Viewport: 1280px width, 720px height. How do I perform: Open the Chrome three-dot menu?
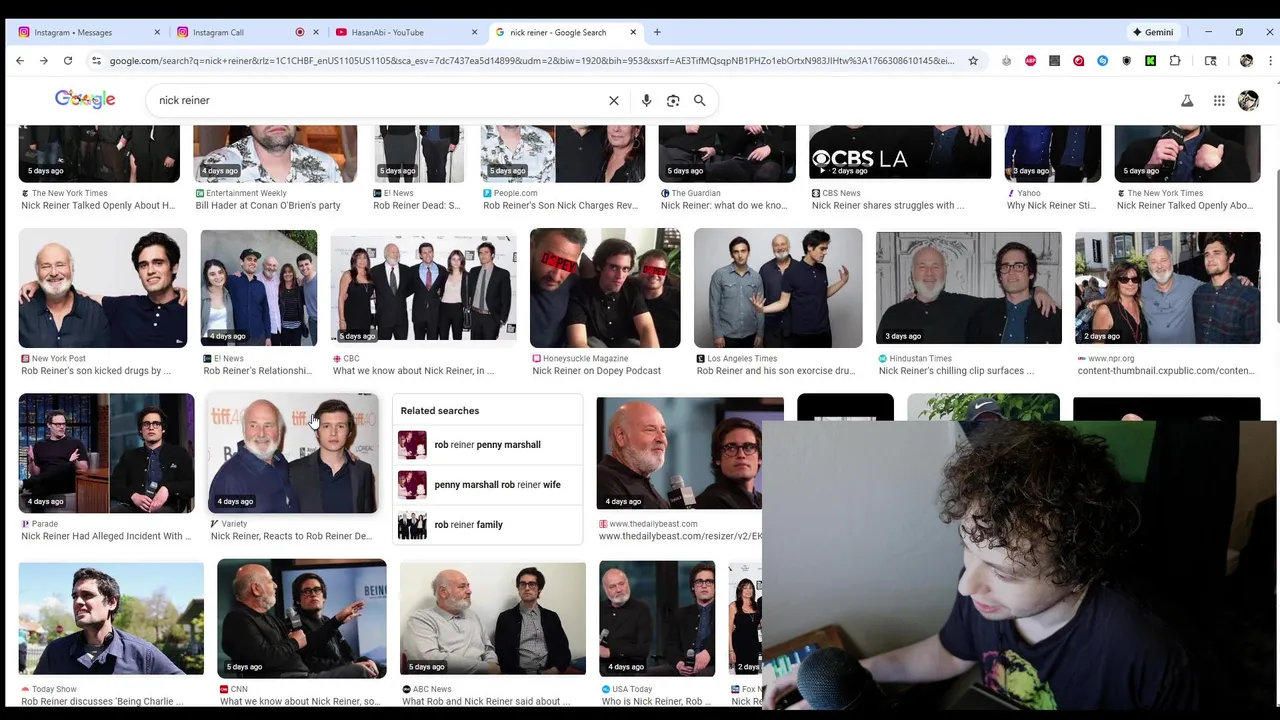[1270, 61]
